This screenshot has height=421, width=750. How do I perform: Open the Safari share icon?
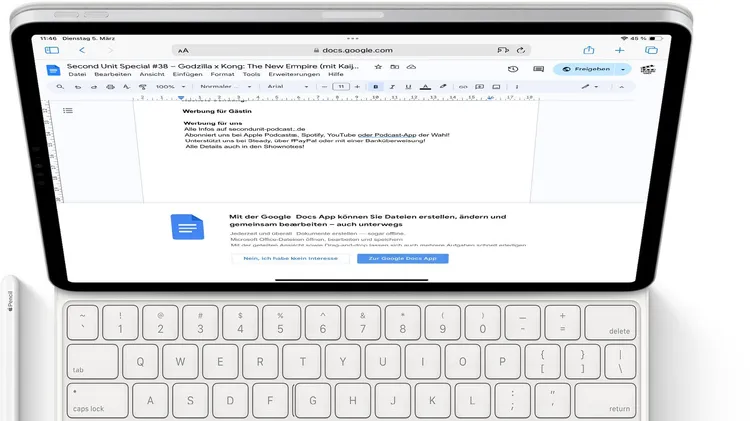[x=589, y=50]
